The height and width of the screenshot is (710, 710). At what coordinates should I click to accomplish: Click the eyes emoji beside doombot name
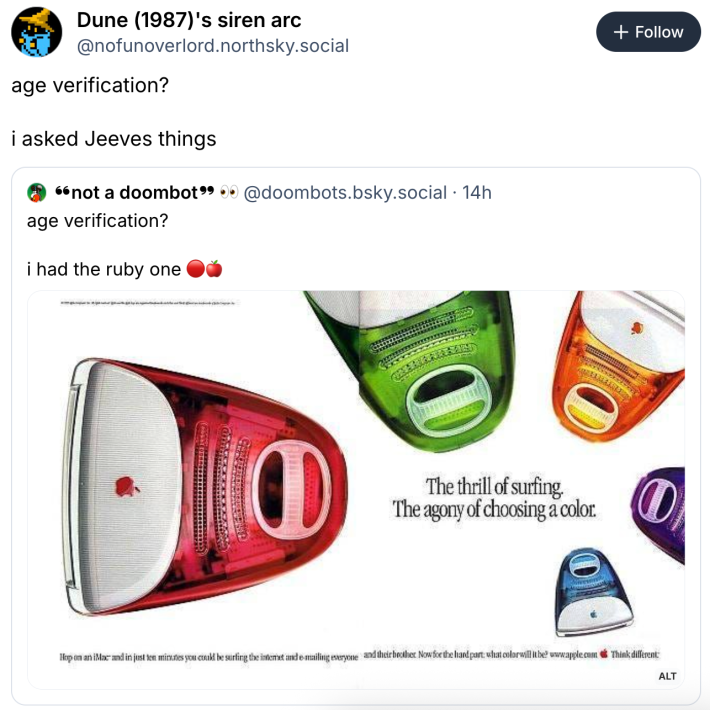click(x=229, y=192)
